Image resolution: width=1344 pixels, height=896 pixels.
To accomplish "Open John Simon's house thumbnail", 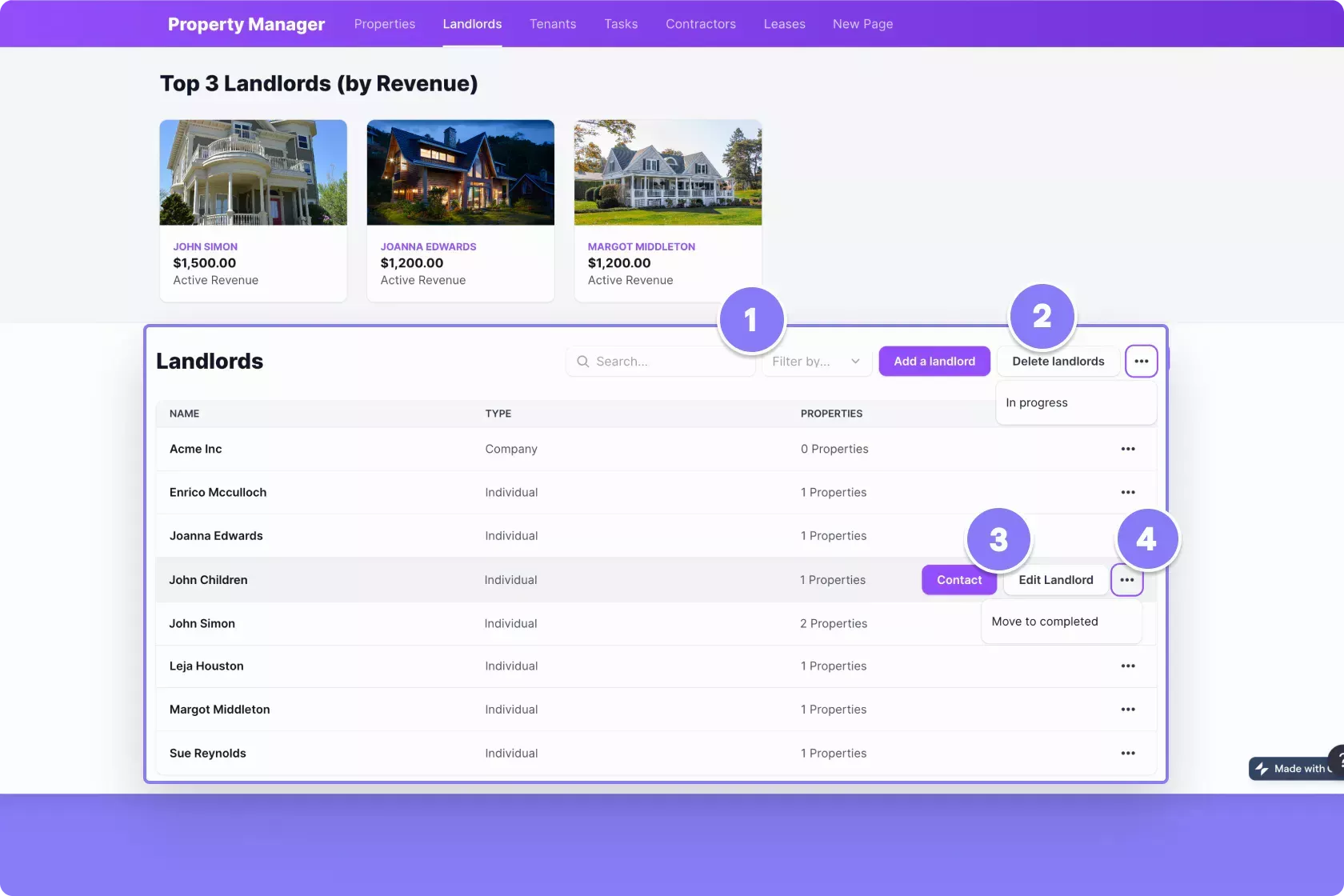I will pyautogui.click(x=253, y=173).
